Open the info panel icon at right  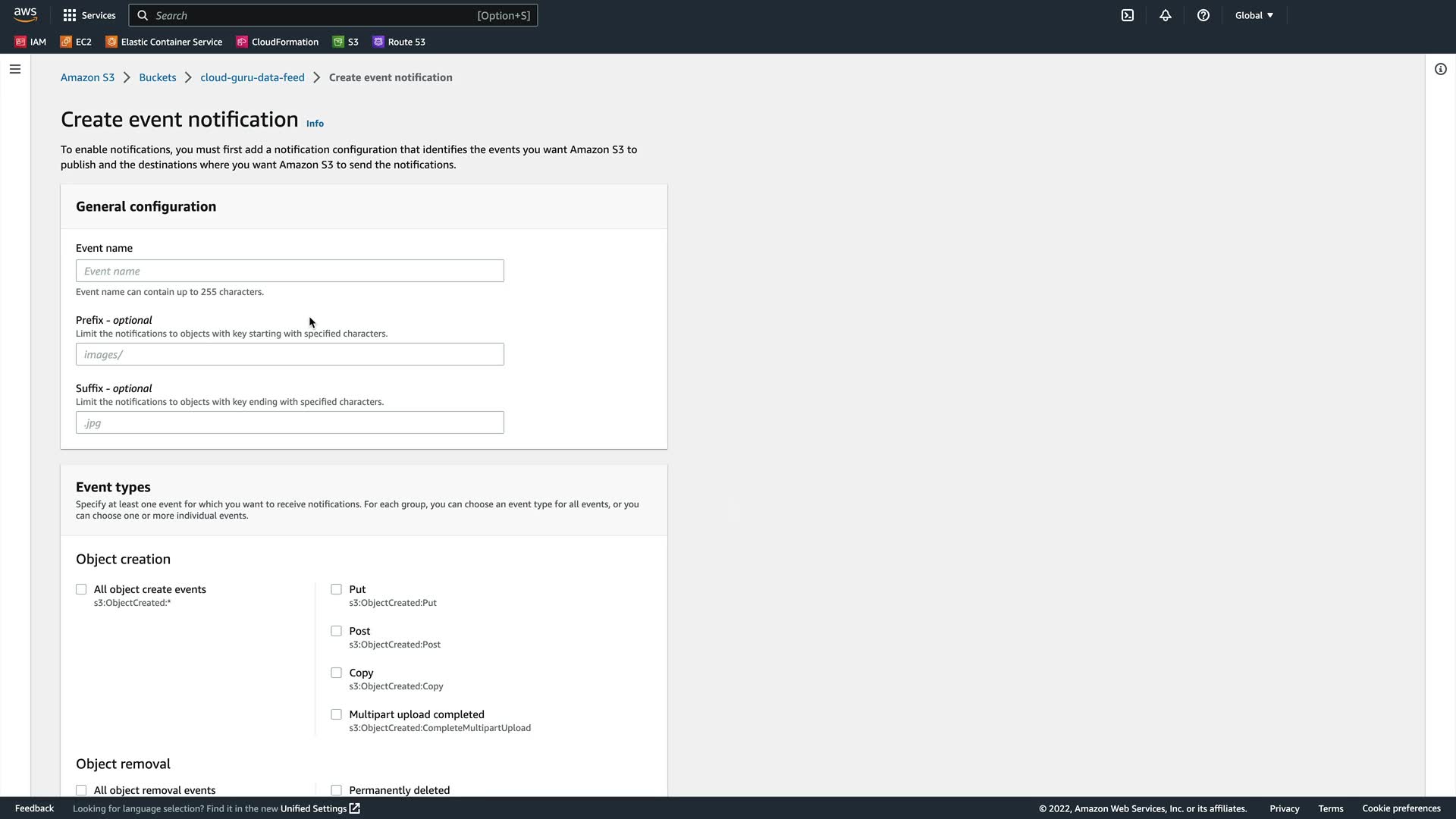1440,69
